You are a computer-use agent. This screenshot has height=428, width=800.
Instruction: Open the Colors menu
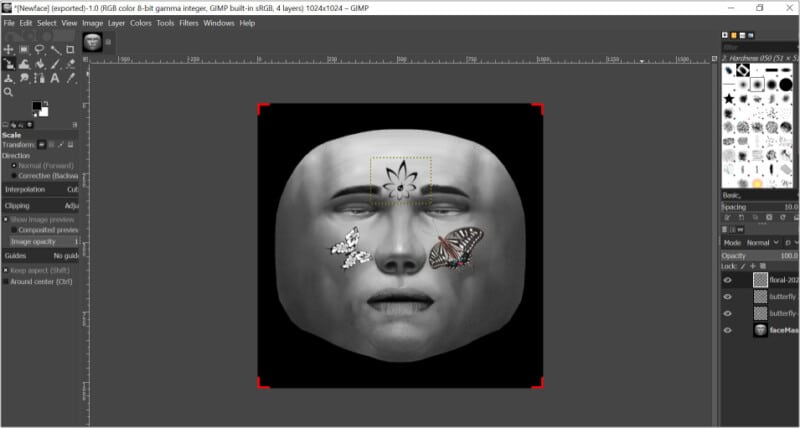click(141, 23)
